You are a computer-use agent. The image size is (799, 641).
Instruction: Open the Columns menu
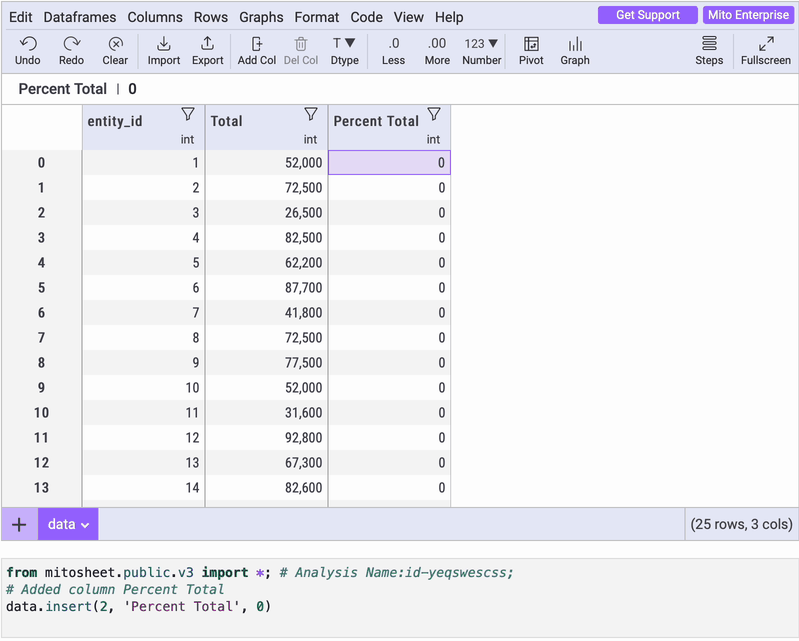155,17
